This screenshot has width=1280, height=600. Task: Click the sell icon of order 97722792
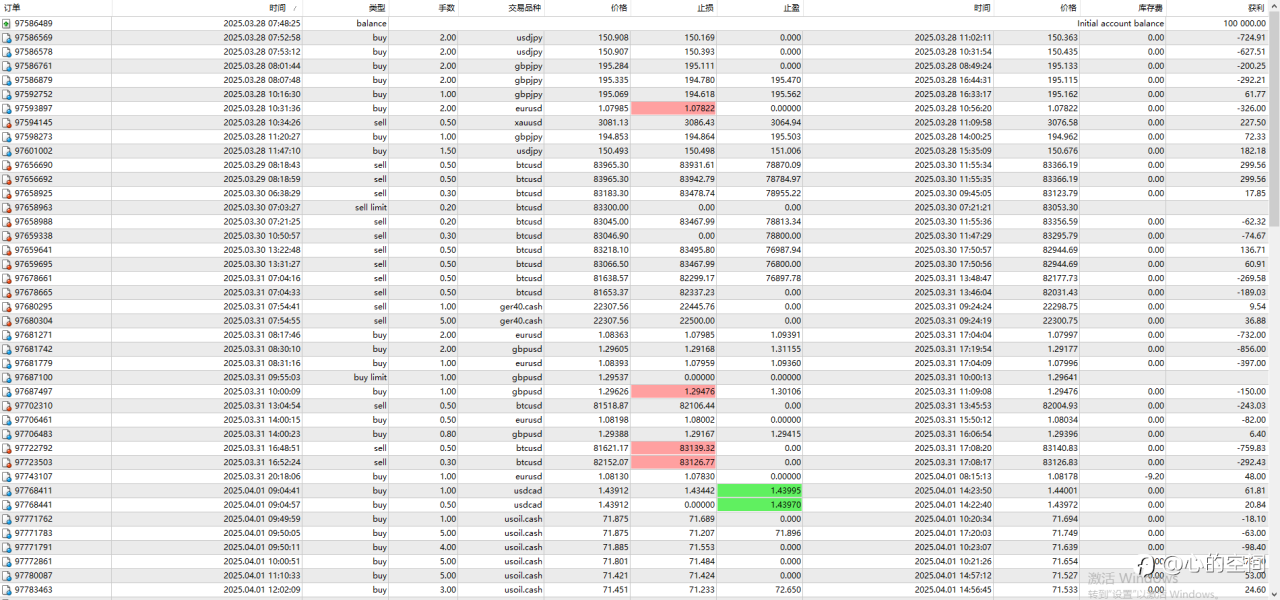coord(7,448)
